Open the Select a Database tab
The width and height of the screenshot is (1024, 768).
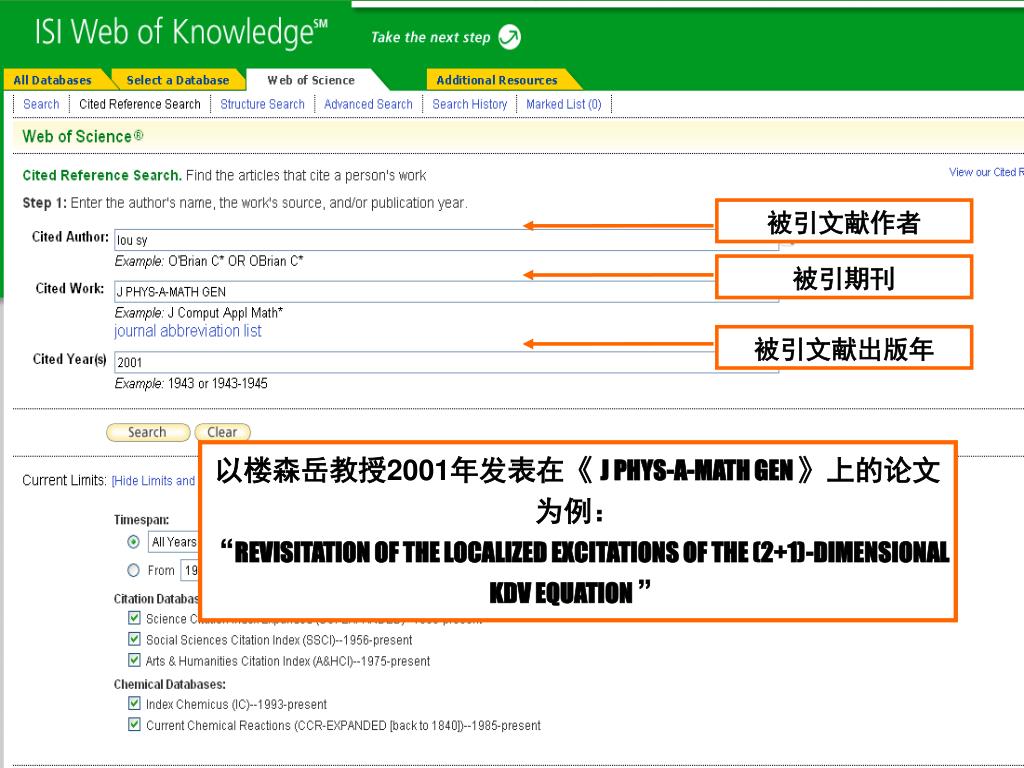pos(178,80)
